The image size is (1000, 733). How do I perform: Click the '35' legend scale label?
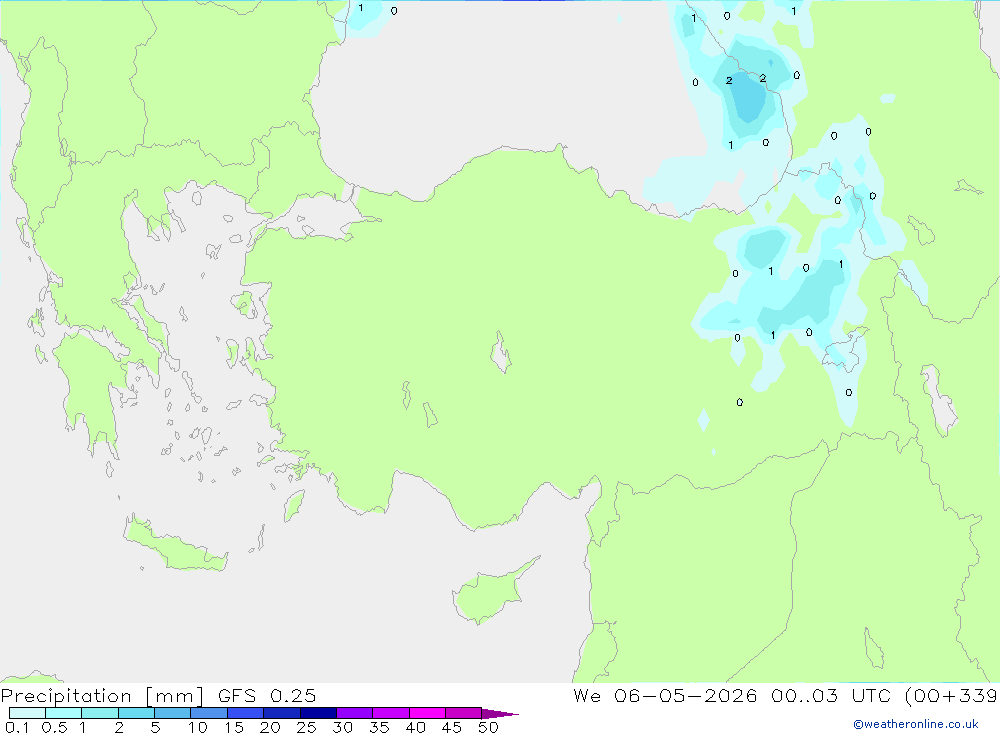coord(379,727)
